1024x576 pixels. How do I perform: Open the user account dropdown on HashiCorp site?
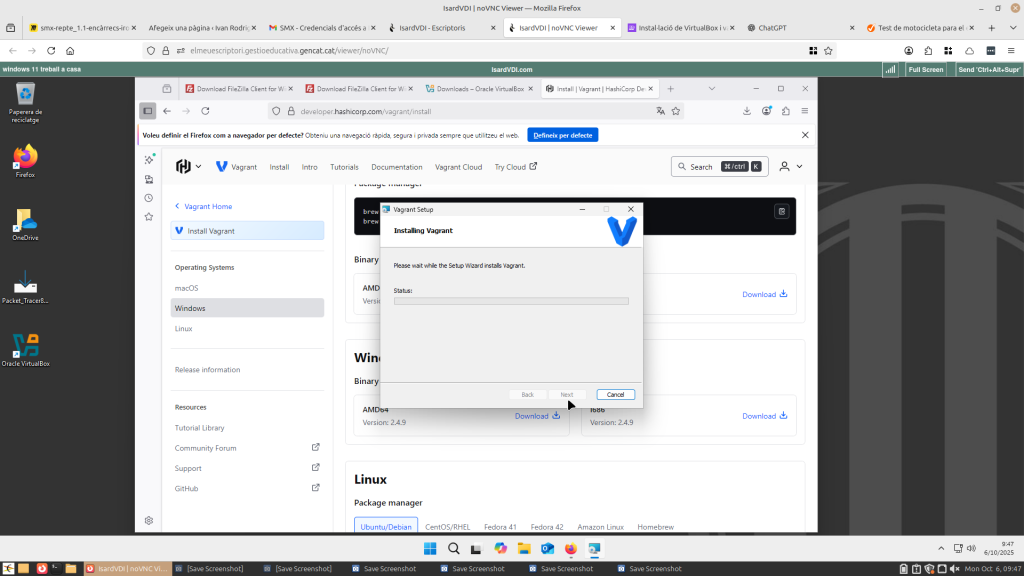click(x=791, y=167)
